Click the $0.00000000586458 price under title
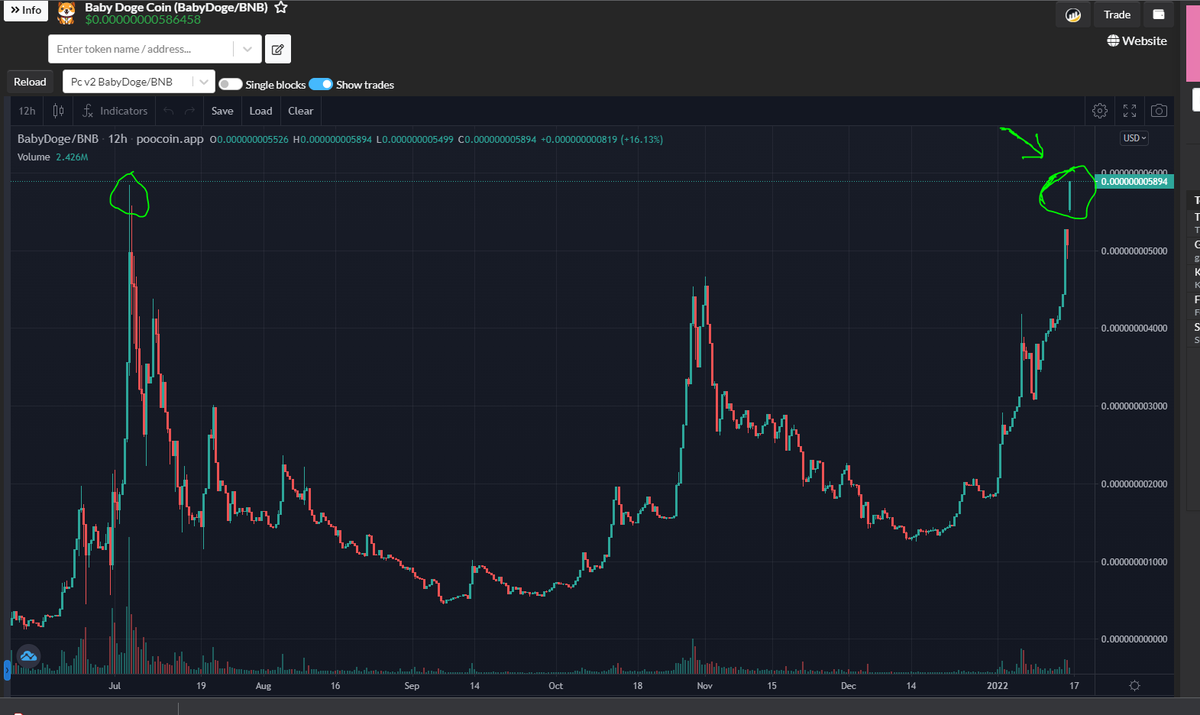This screenshot has height=715, width=1200. (141, 19)
